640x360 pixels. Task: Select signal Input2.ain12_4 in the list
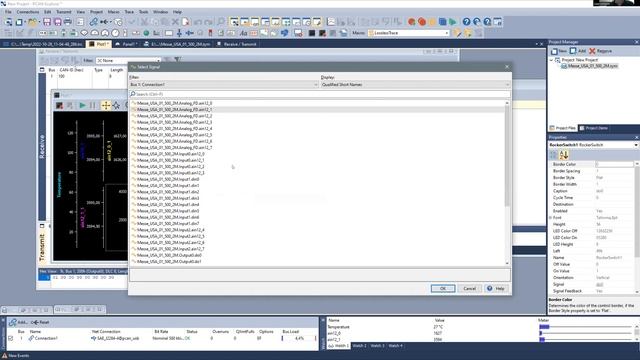(171, 230)
